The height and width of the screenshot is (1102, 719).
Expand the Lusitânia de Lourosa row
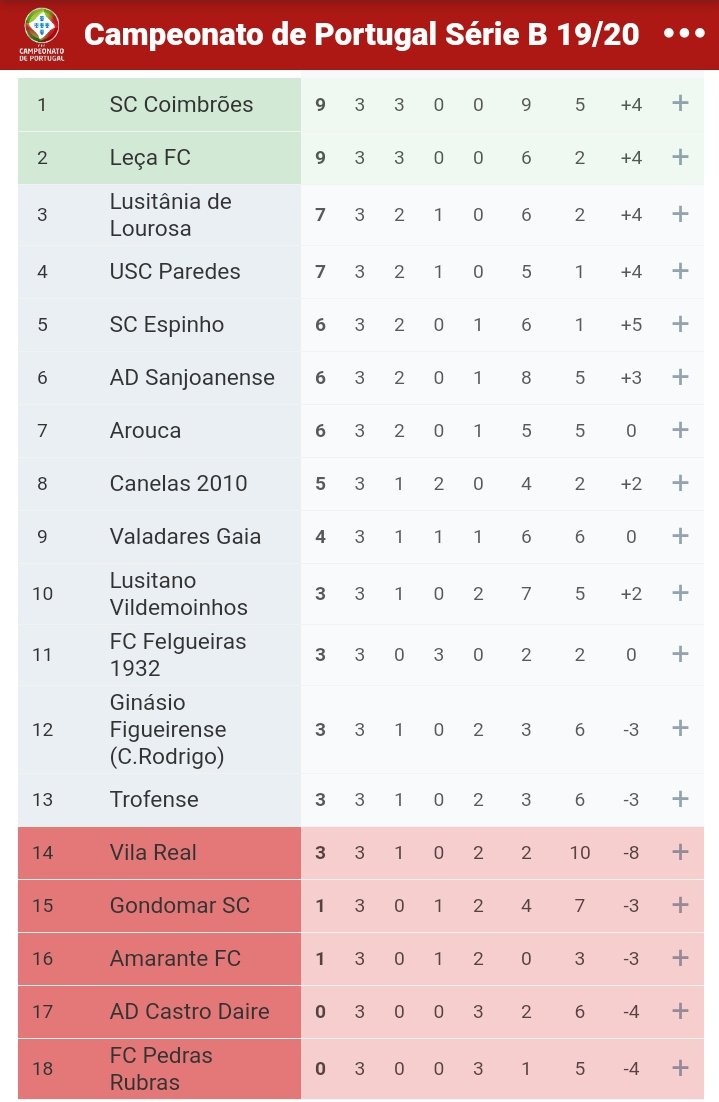pos(680,214)
